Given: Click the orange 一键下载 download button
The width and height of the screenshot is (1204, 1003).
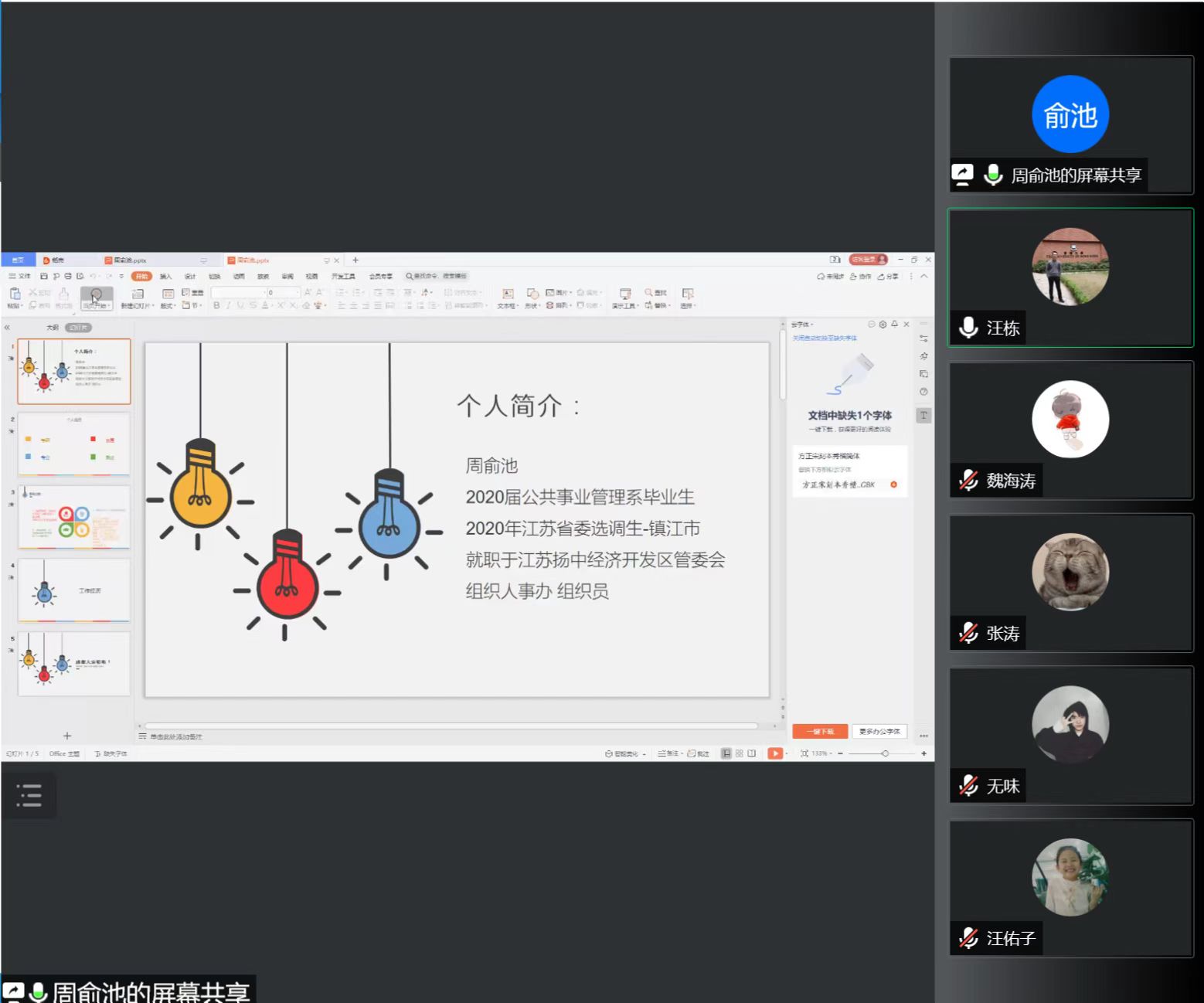Looking at the screenshot, I should click(x=820, y=731).
